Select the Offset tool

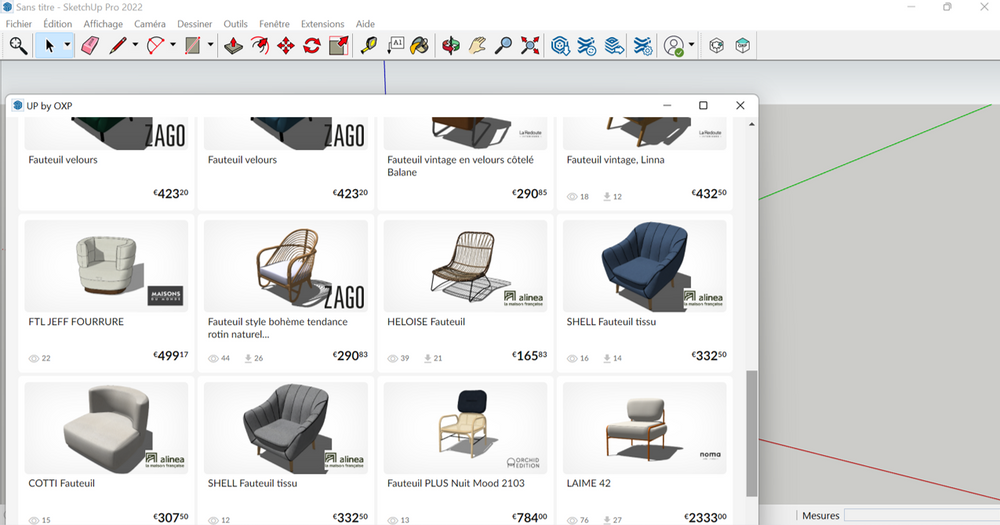click(260, 46)
